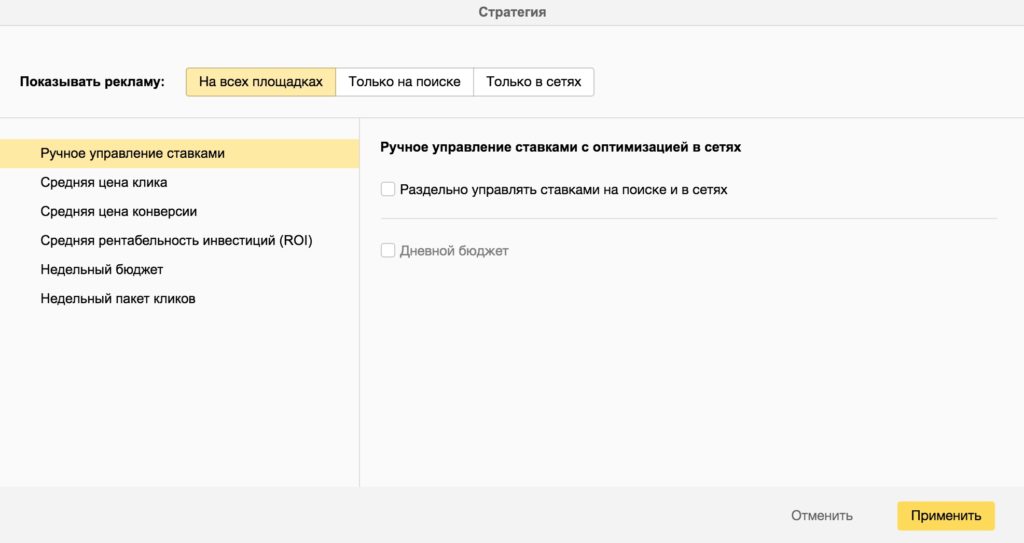Open the "Средняя цена клика" strategy
1024x543 pixels.
tap(104, 183)
